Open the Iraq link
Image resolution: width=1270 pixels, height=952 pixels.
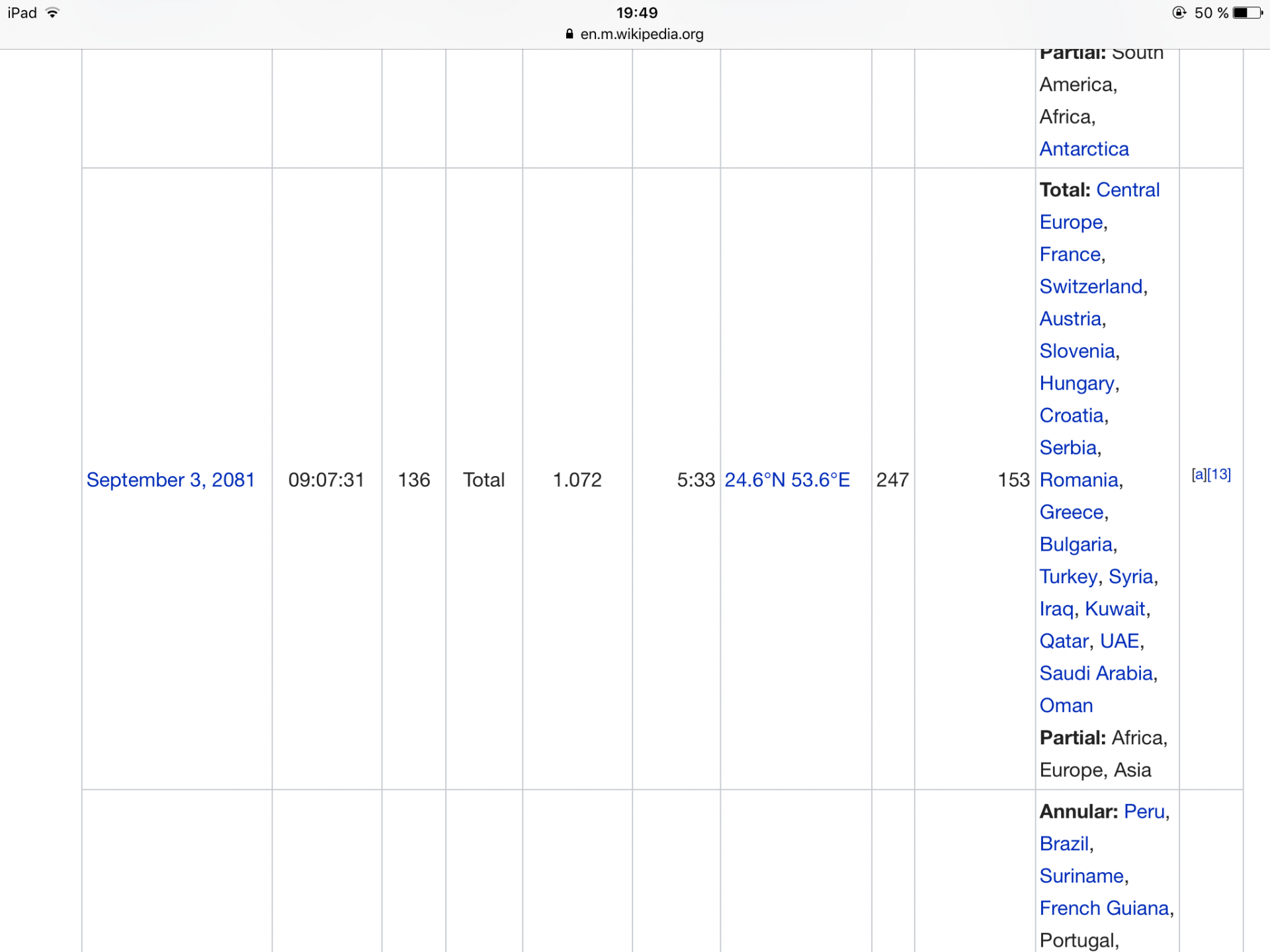(1056, 609)
